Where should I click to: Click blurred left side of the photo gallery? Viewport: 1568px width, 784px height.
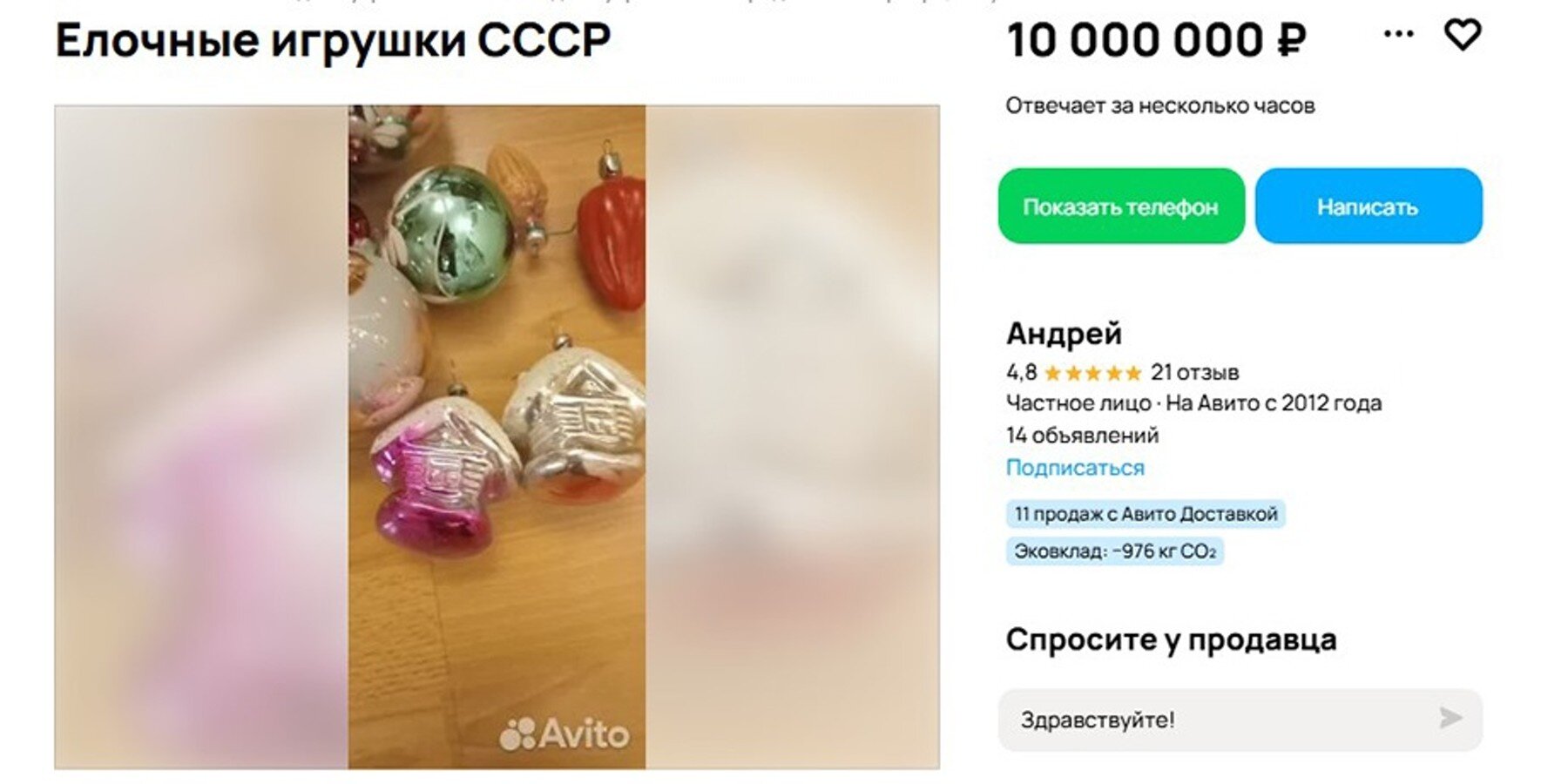click(x=201, y=437)
